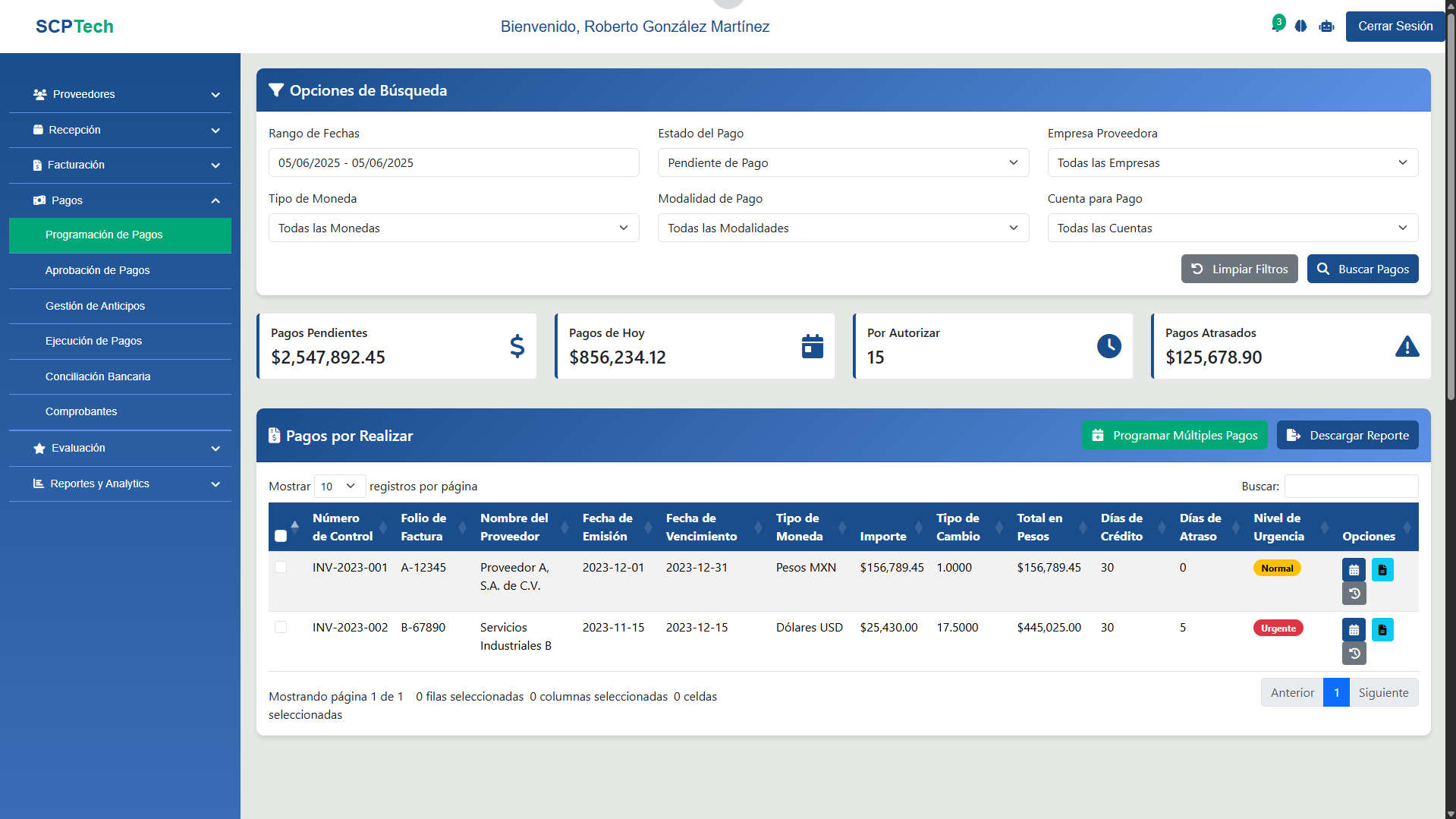Click the Proveedores people icon in sidebar
The width and height of the screenshot is (1456, 819).
tap(40, 94)
